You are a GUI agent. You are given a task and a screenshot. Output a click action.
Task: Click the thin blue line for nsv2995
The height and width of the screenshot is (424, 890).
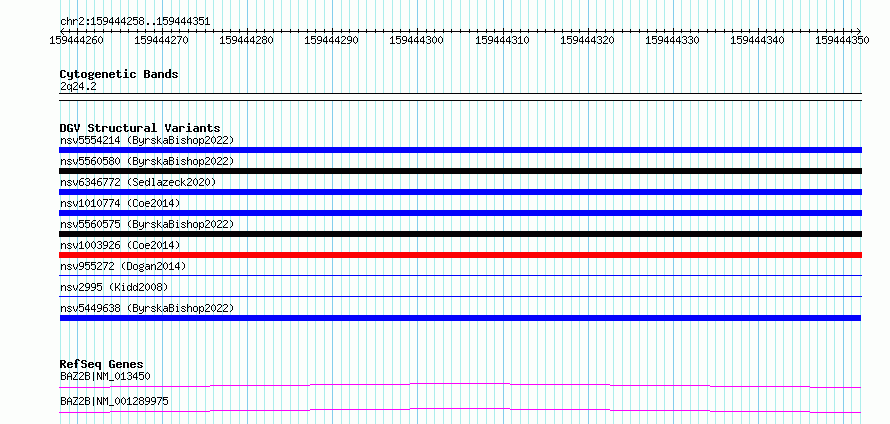point(460,296)
